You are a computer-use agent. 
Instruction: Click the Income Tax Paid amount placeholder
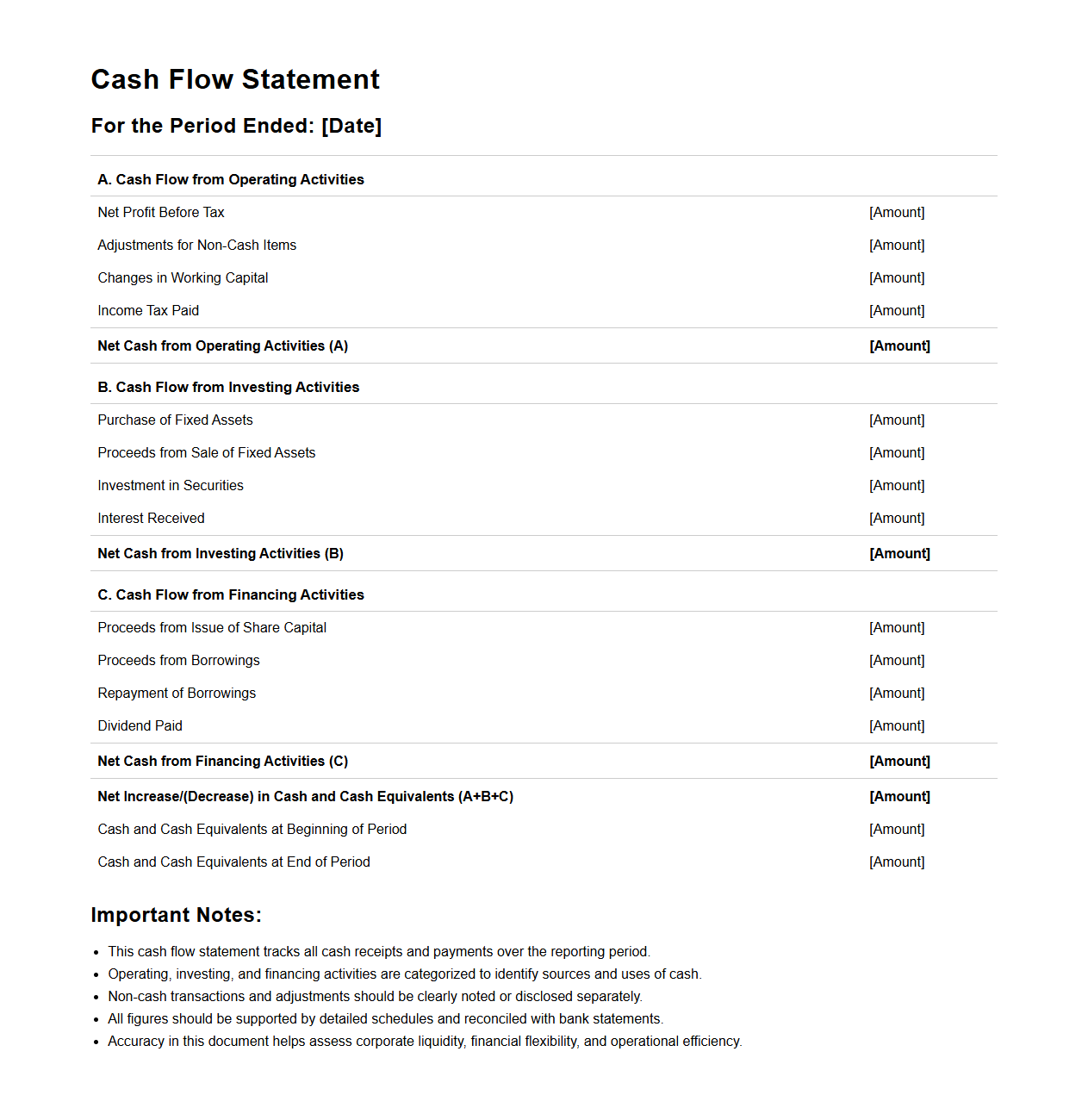(897, 310)
